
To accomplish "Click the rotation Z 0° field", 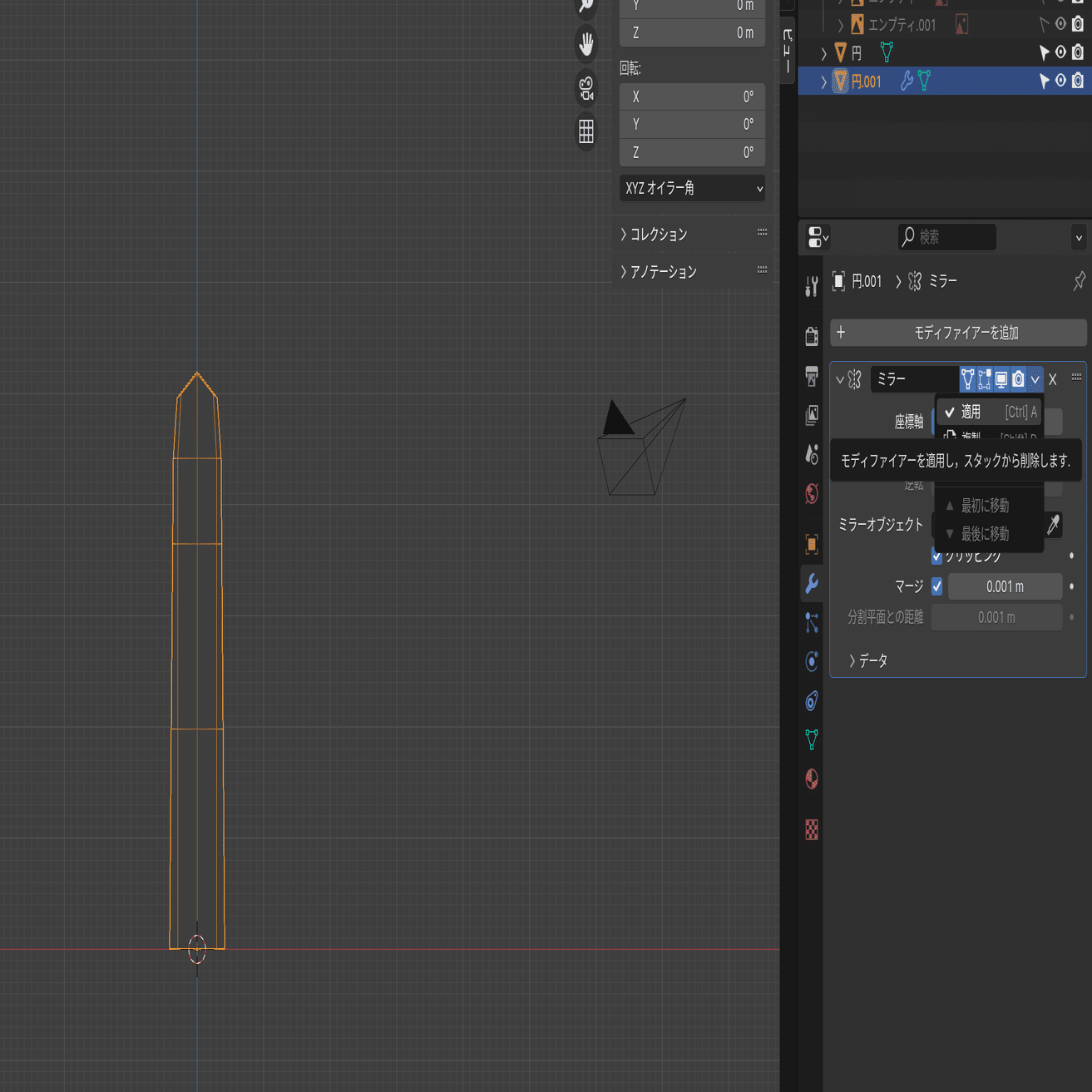I will tap(692, 152).
